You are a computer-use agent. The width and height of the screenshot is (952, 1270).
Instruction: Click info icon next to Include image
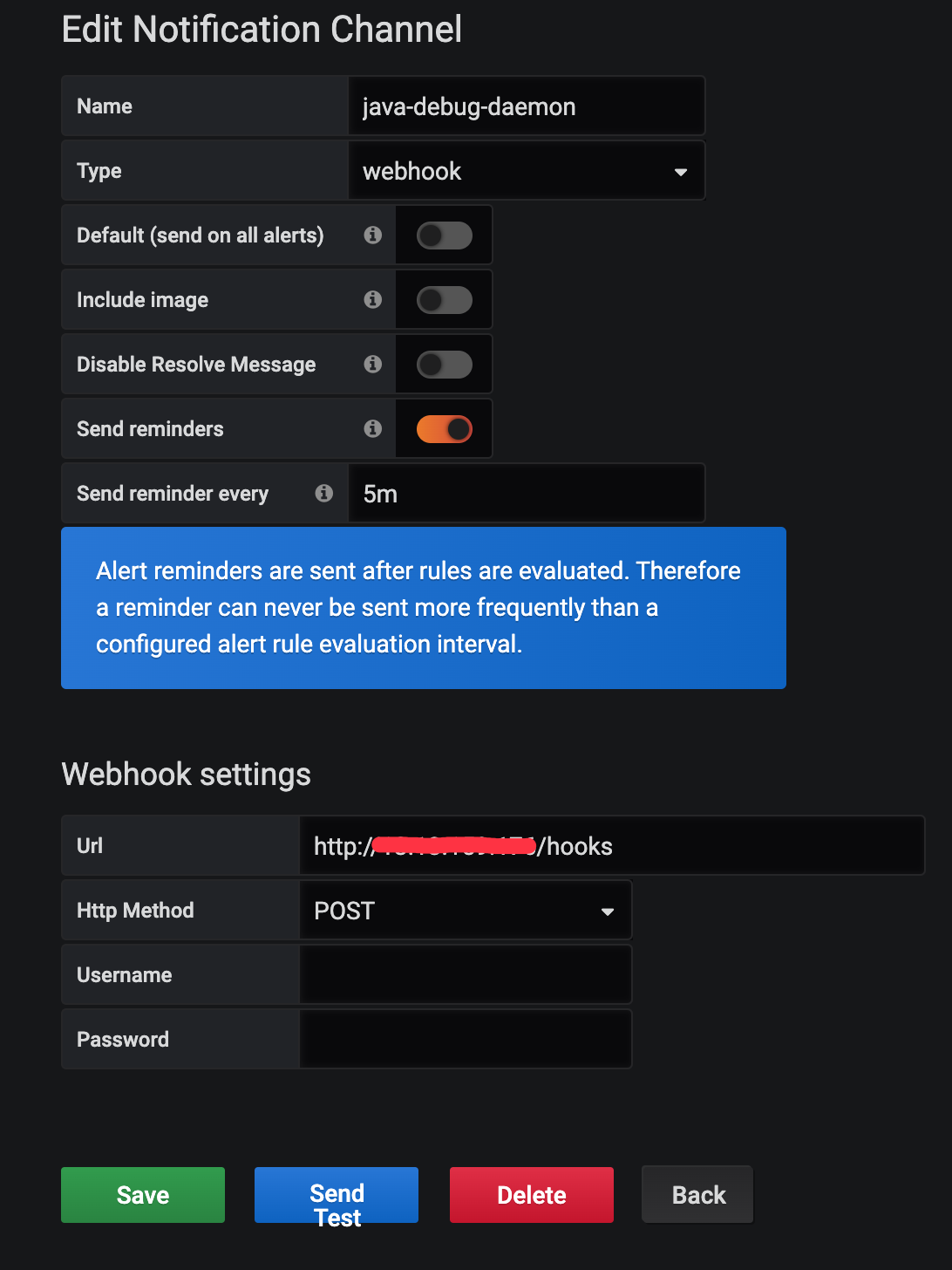pyautogui.click(x=373, y=299)
